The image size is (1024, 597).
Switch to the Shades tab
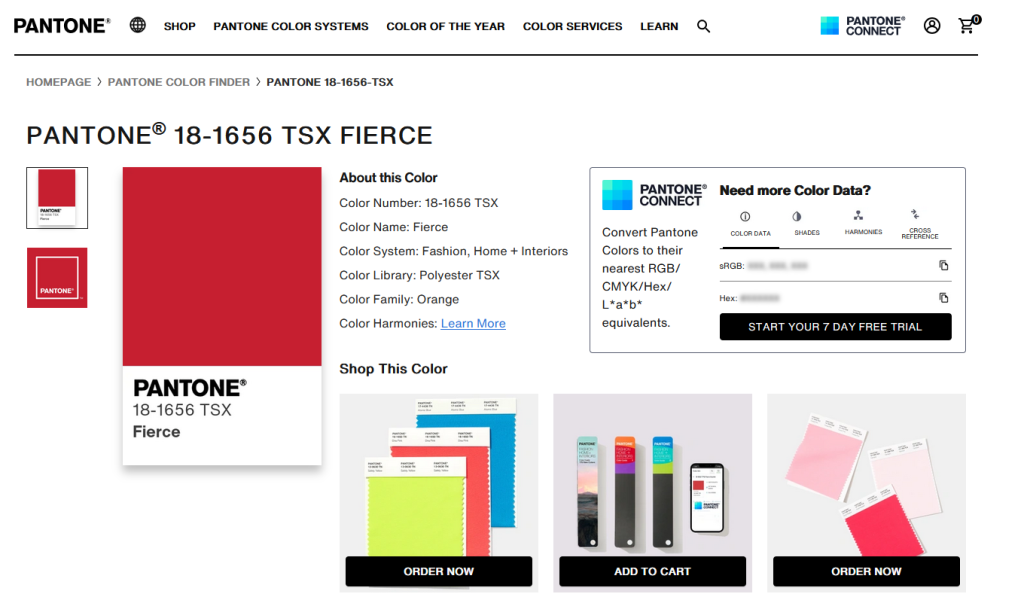point(806,223)
